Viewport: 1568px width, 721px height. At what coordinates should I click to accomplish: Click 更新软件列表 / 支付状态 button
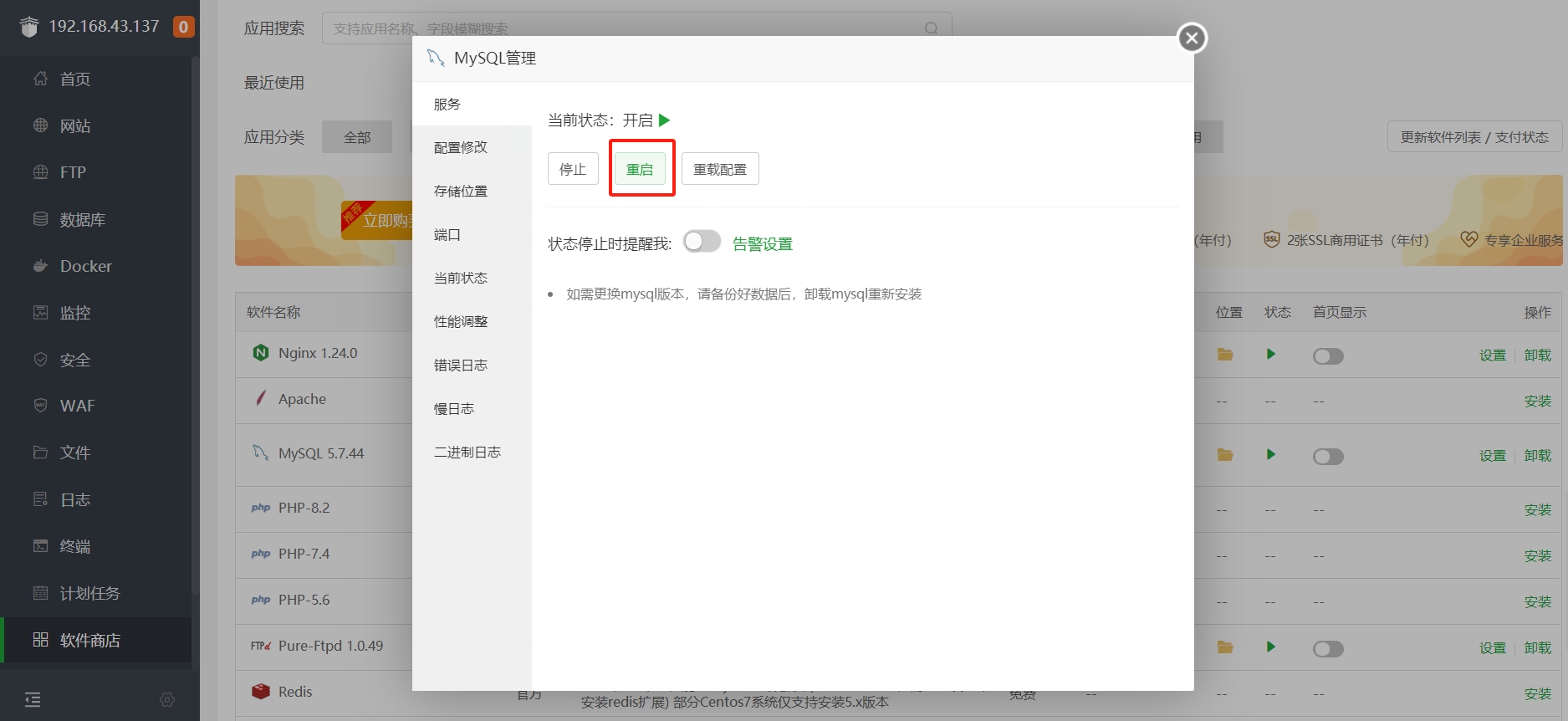(x=1474, y=137)
